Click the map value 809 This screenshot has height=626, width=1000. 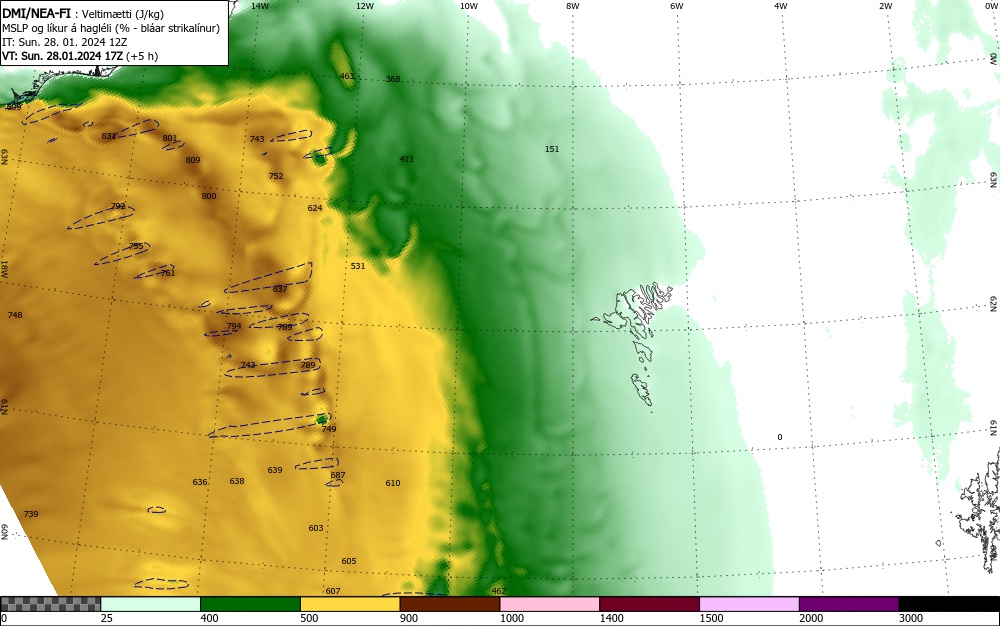click(x=193, y=159)
